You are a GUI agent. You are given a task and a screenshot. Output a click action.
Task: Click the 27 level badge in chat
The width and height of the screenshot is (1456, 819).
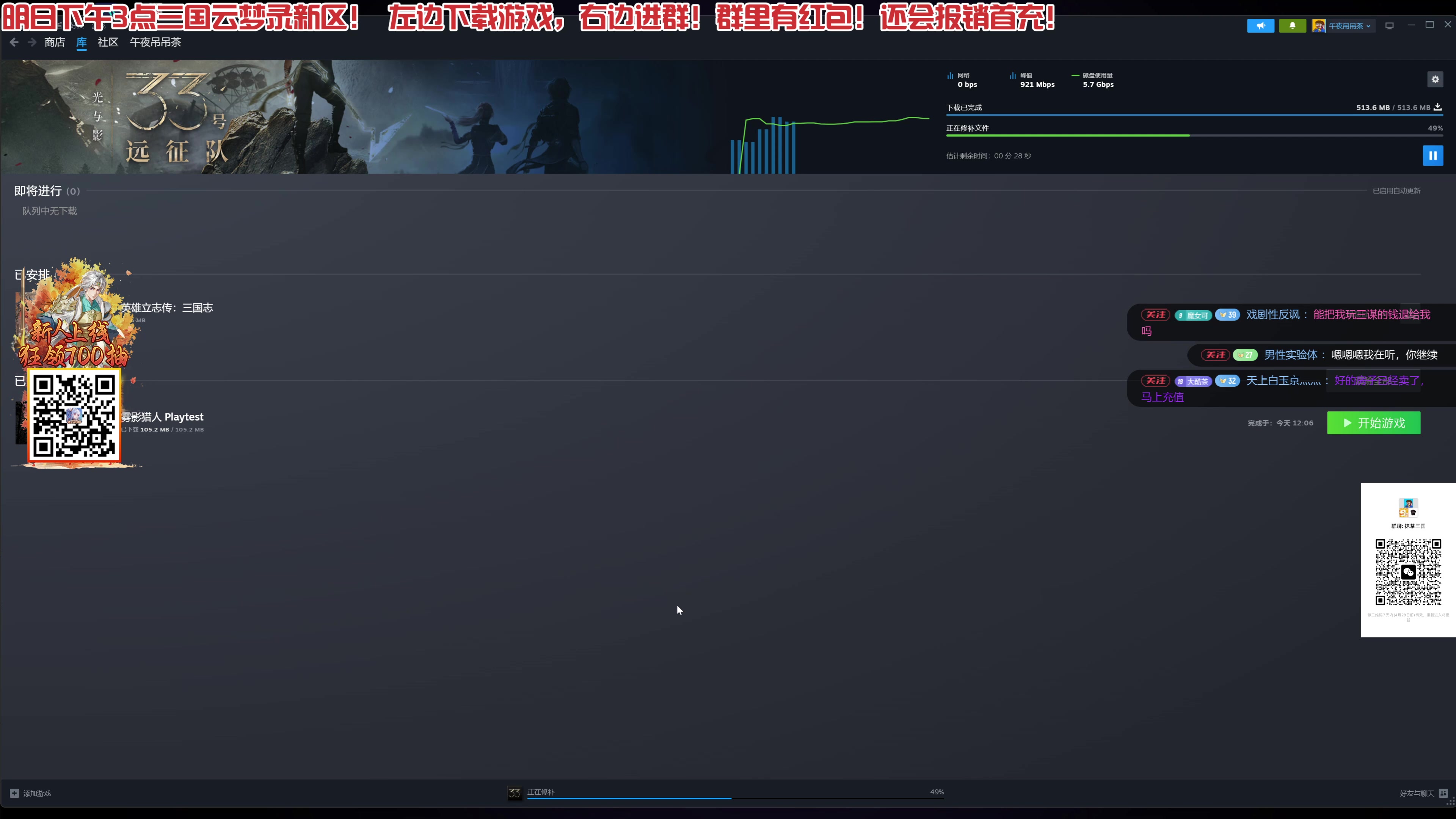pos(1245,355)
